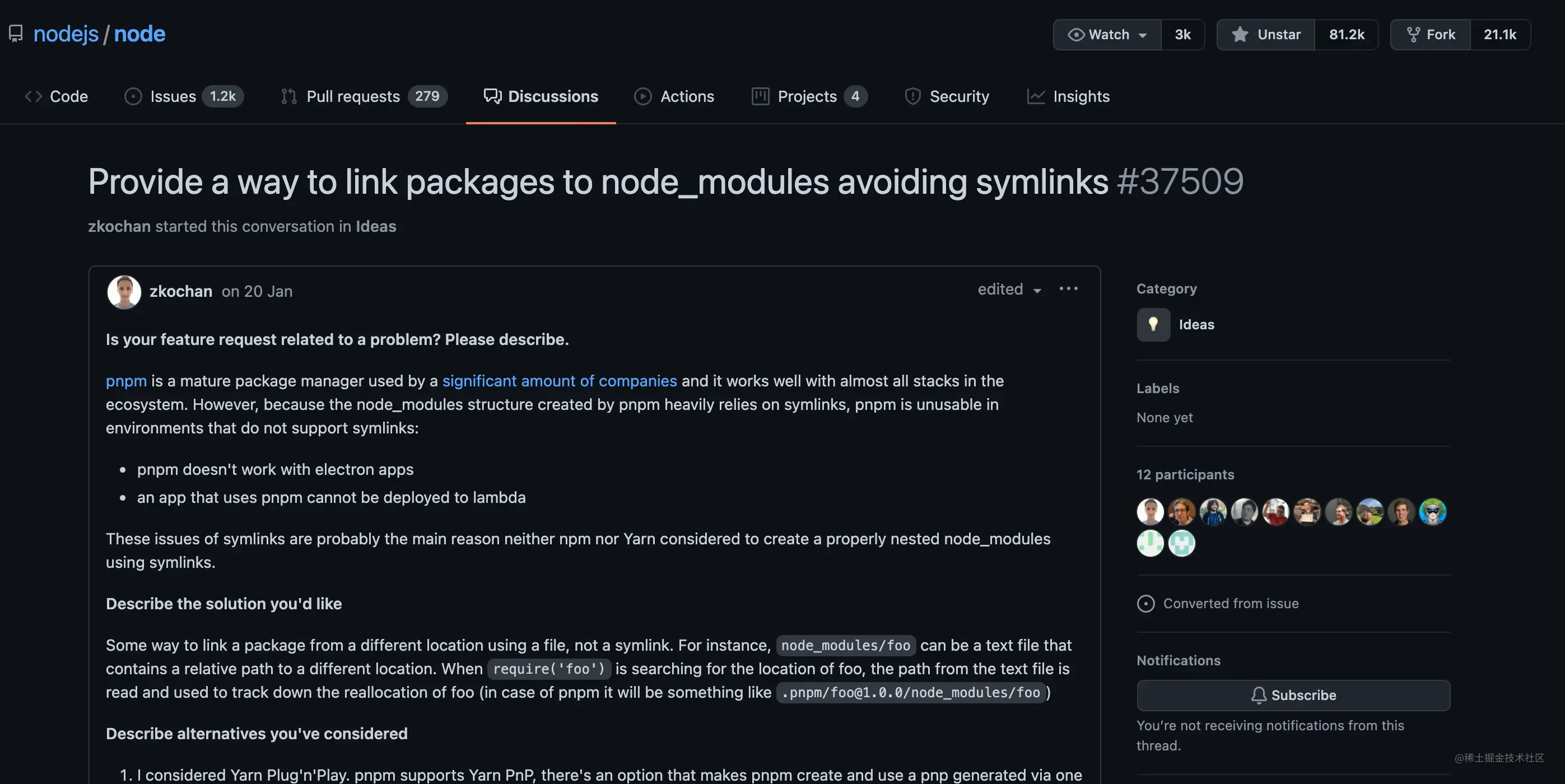The image size is (1565, 784).
Task: Open the nodejs organization link
Action: 66,34
